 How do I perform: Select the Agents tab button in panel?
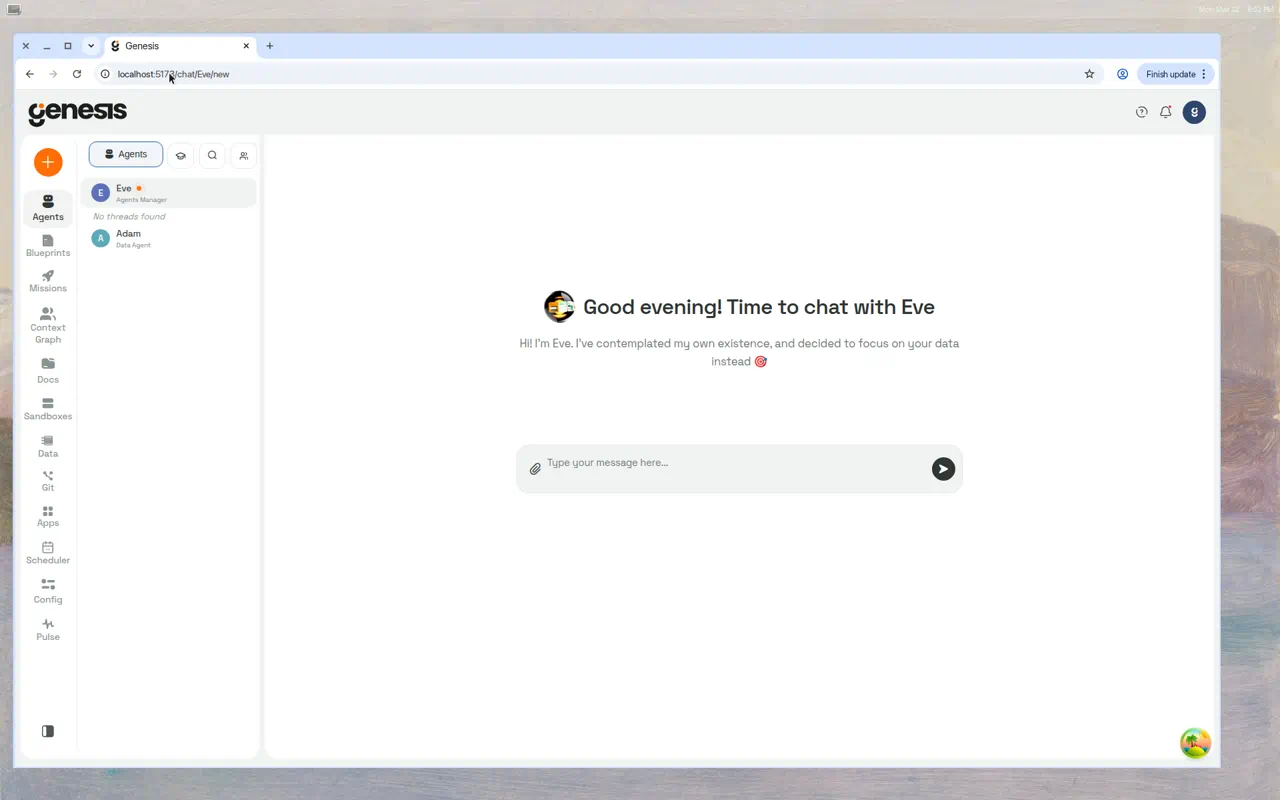click(x=126, y=154)
